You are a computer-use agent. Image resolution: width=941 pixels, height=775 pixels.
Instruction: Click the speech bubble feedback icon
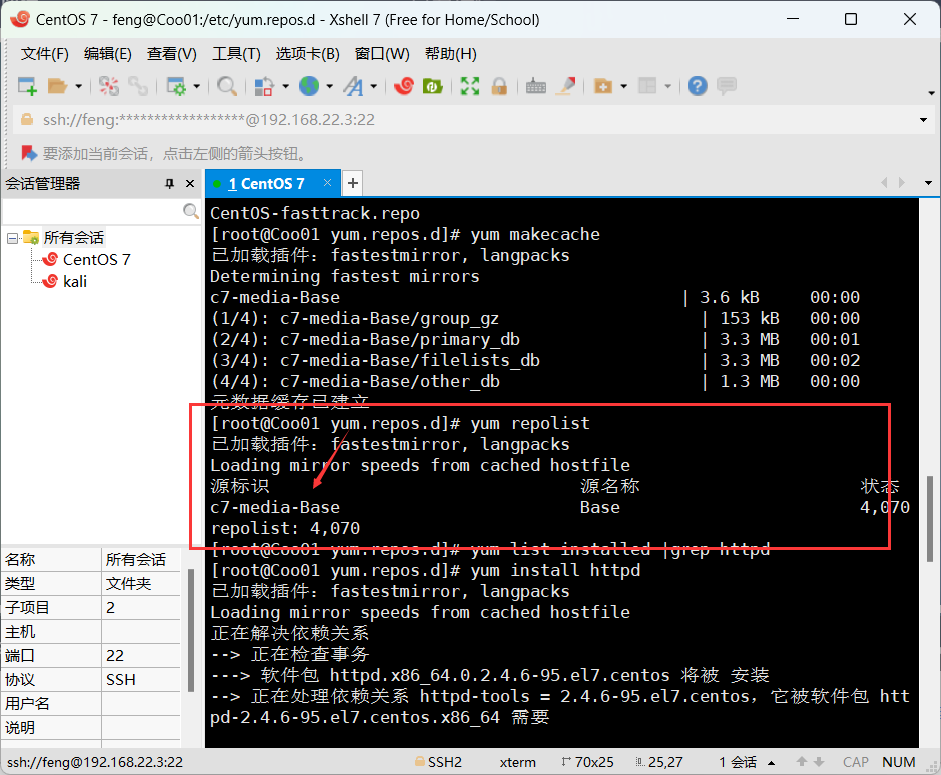pyautogui.click(x=727, y=86)
